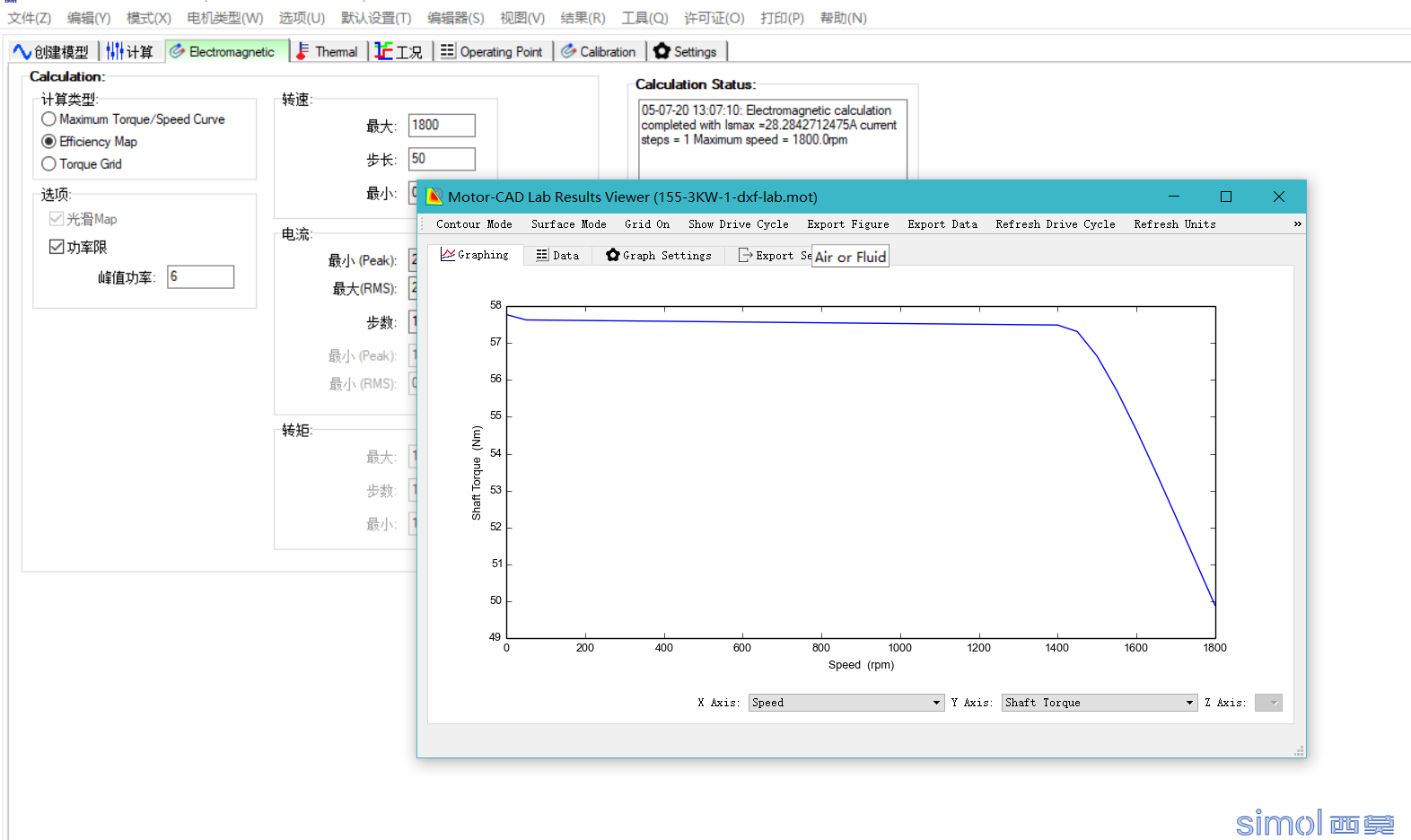Open the 编辑器(S) menu
The height and width of the screenshot is (840, 1411).
(455, 18)
